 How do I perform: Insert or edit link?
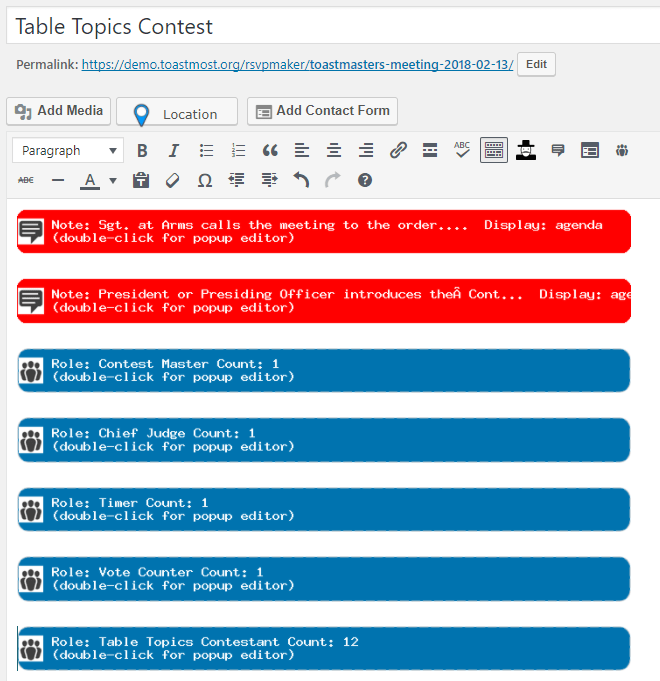coord(398,151)
